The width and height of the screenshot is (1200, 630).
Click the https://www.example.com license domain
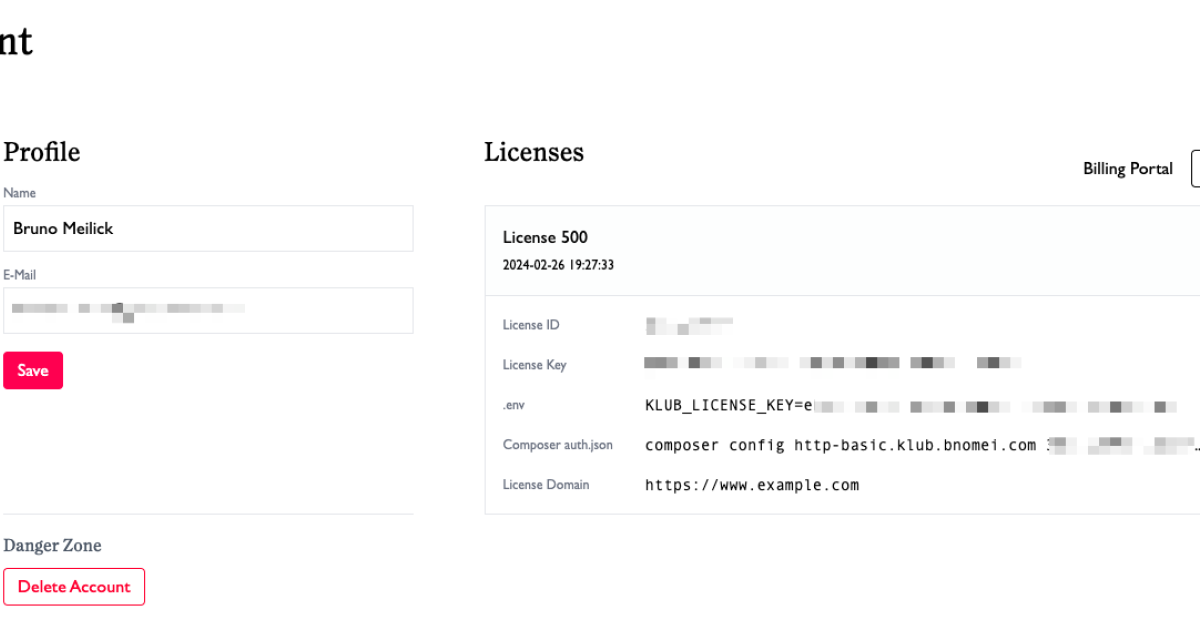752,485
